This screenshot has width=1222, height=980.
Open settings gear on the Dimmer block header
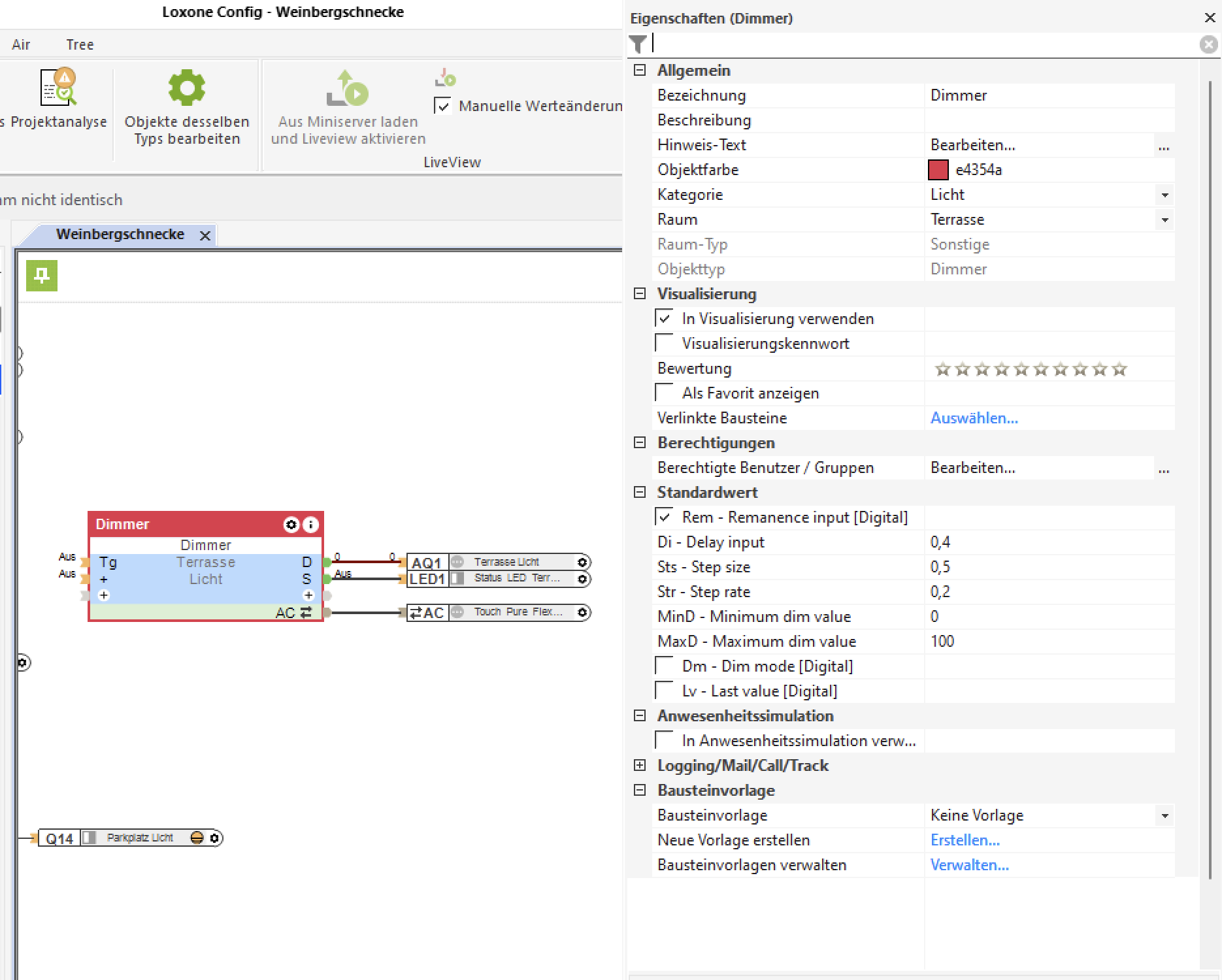(291, 524)
